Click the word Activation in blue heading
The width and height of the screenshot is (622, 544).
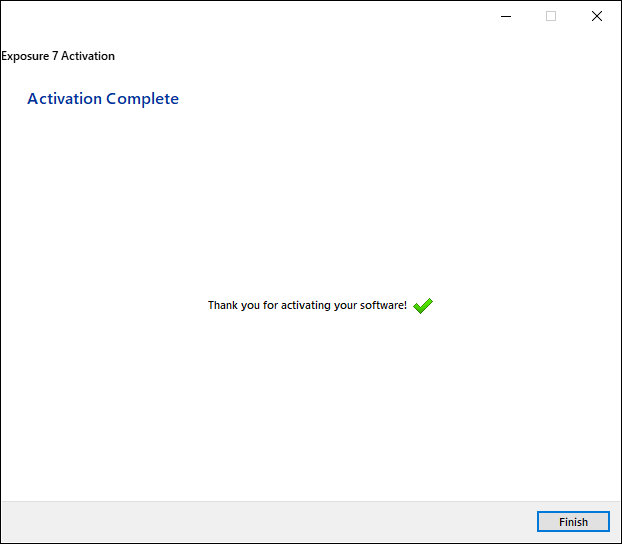(64, 99)
